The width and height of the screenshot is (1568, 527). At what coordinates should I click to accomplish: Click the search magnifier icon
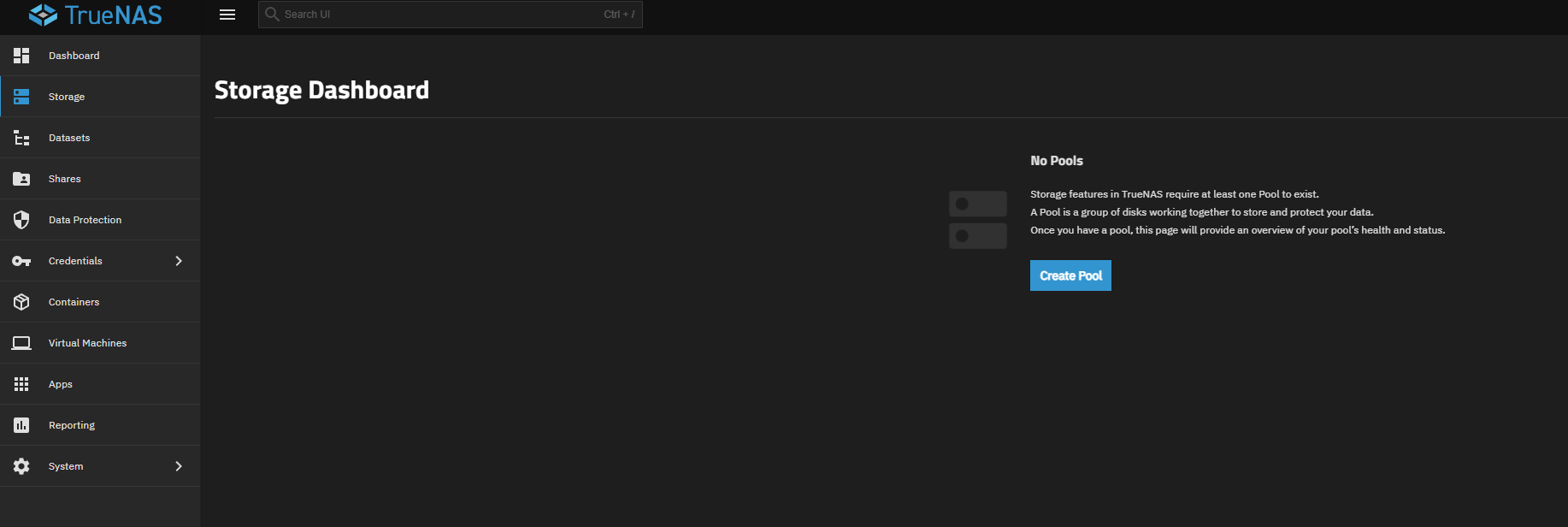272,15
